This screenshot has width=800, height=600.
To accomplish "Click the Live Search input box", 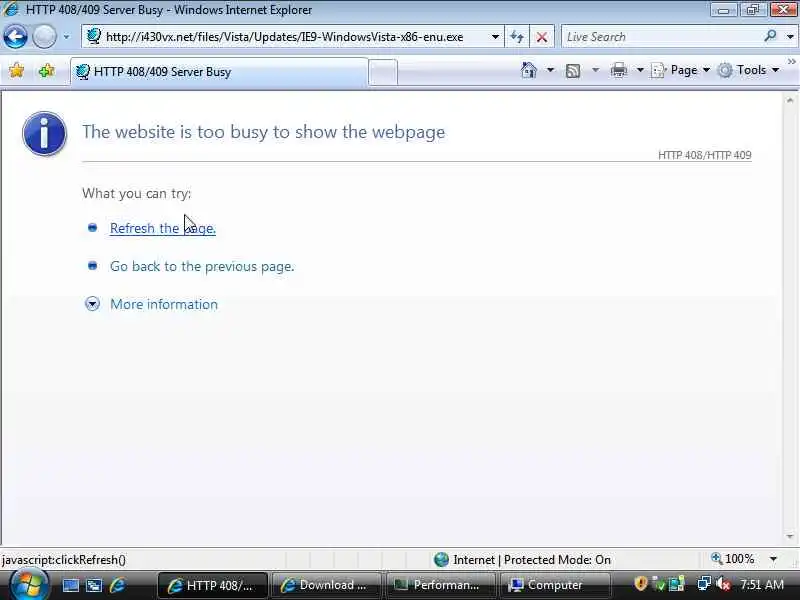I will [x=661, y=37].
